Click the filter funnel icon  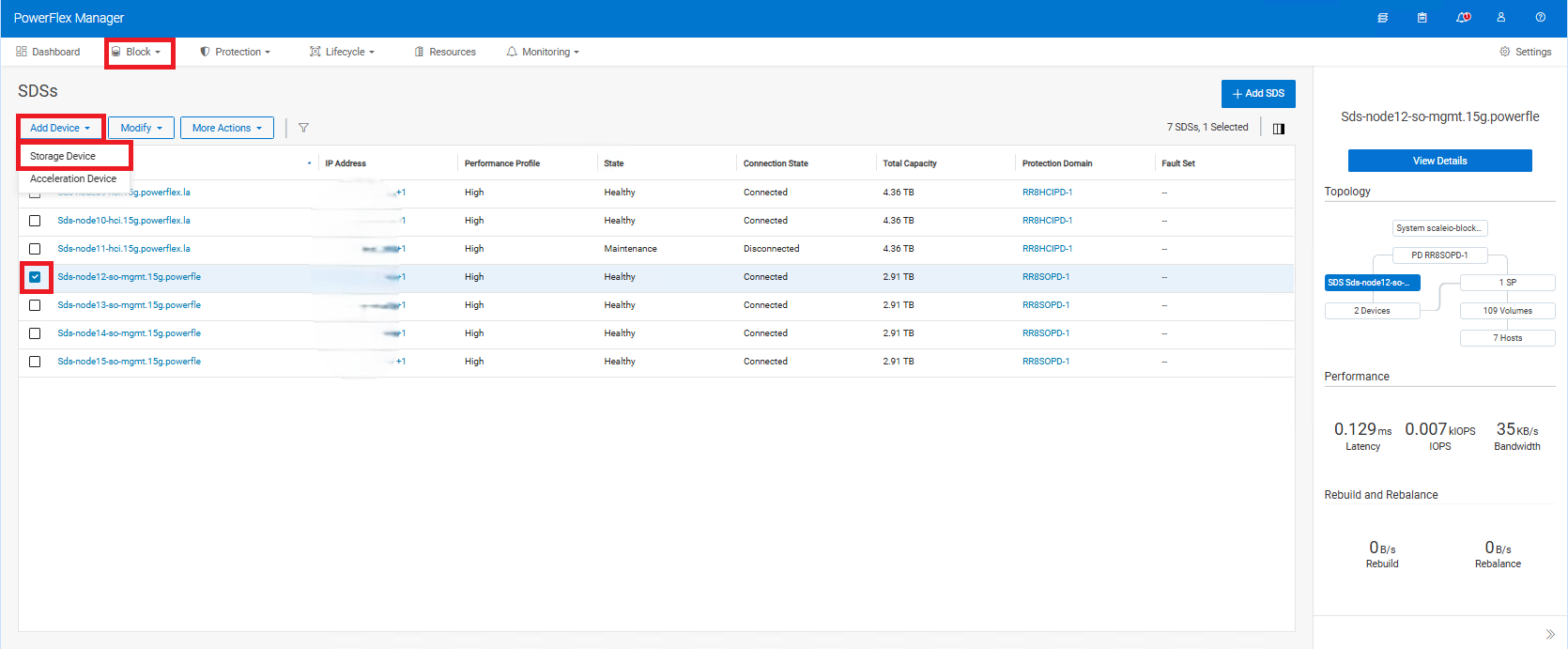click(x=303, y=128)
